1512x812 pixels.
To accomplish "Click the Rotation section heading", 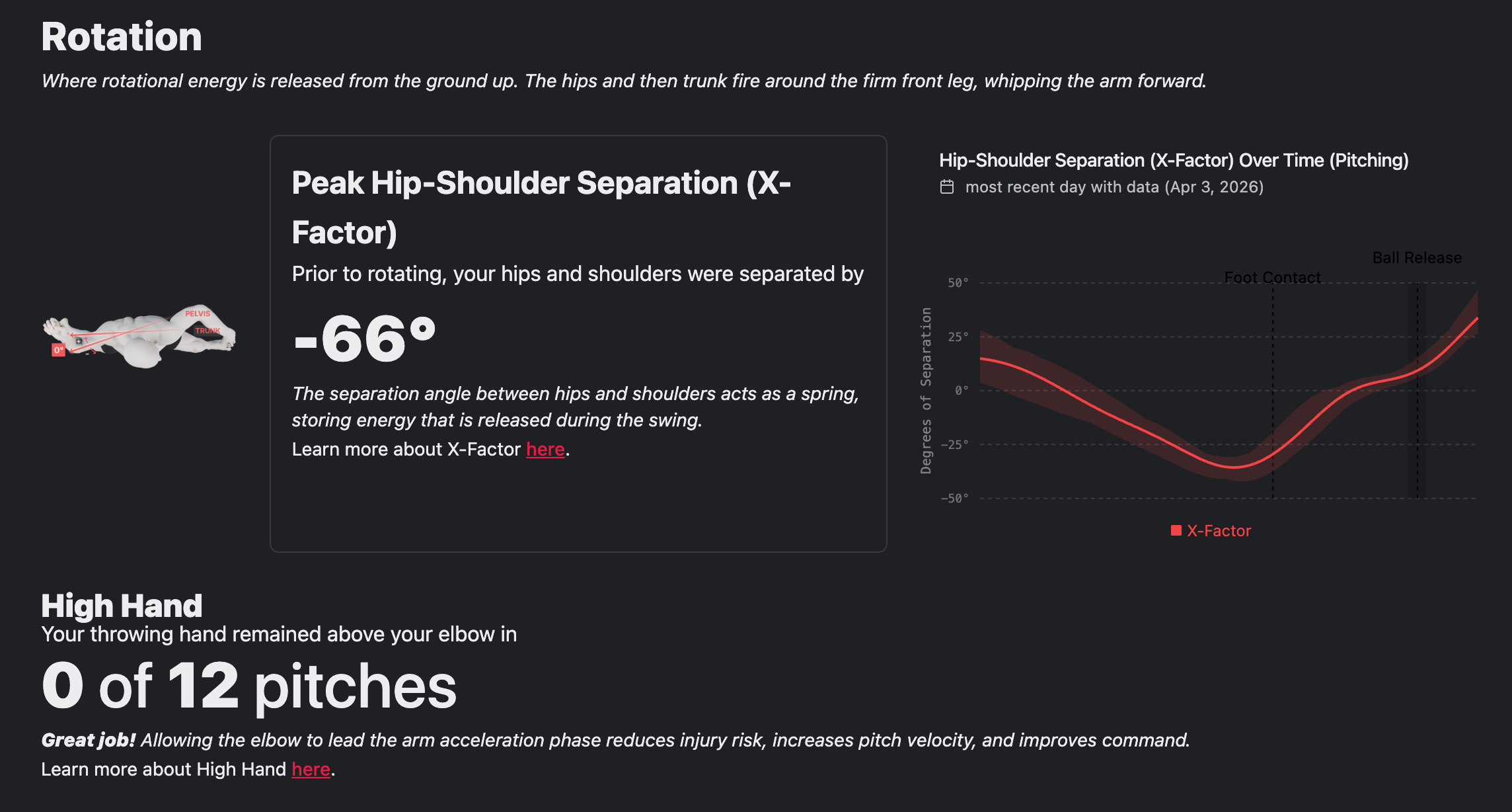I will coord(122,36).
